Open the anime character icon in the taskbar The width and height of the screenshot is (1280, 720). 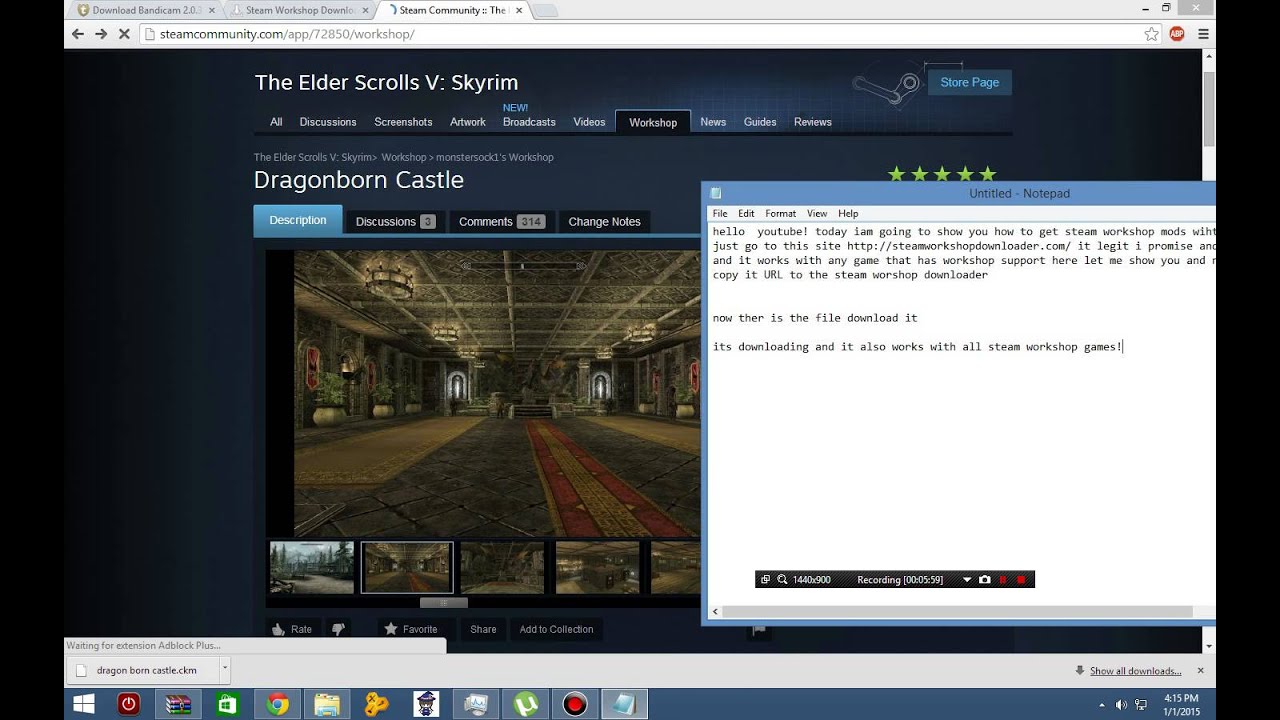click(426, 704)
